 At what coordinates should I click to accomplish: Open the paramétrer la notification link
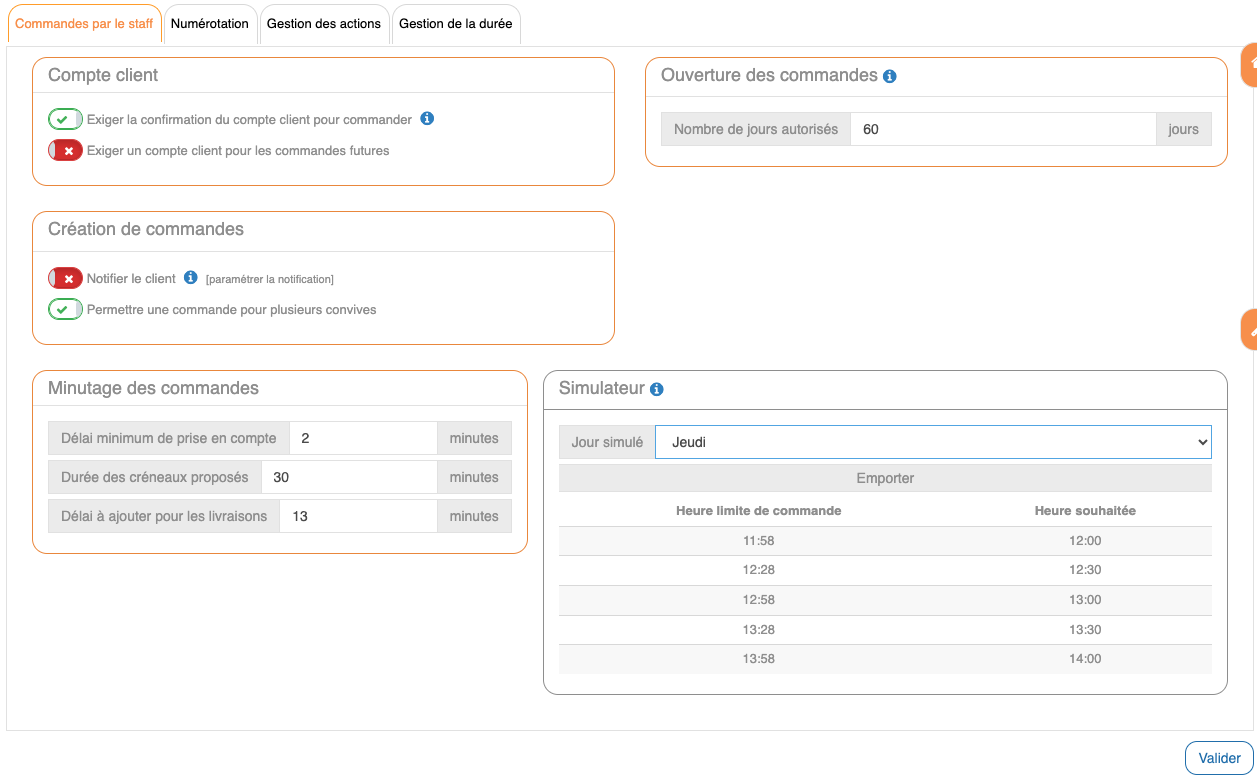coord(270,280)
